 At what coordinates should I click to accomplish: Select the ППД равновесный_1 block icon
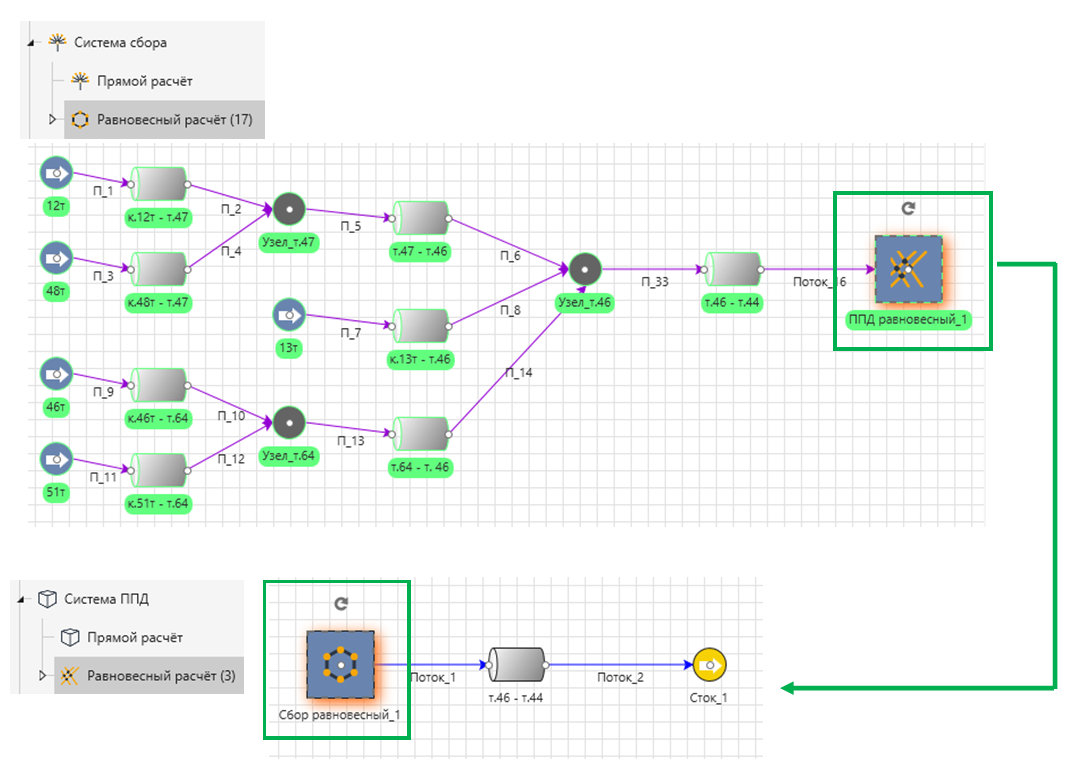click(909, 270)
